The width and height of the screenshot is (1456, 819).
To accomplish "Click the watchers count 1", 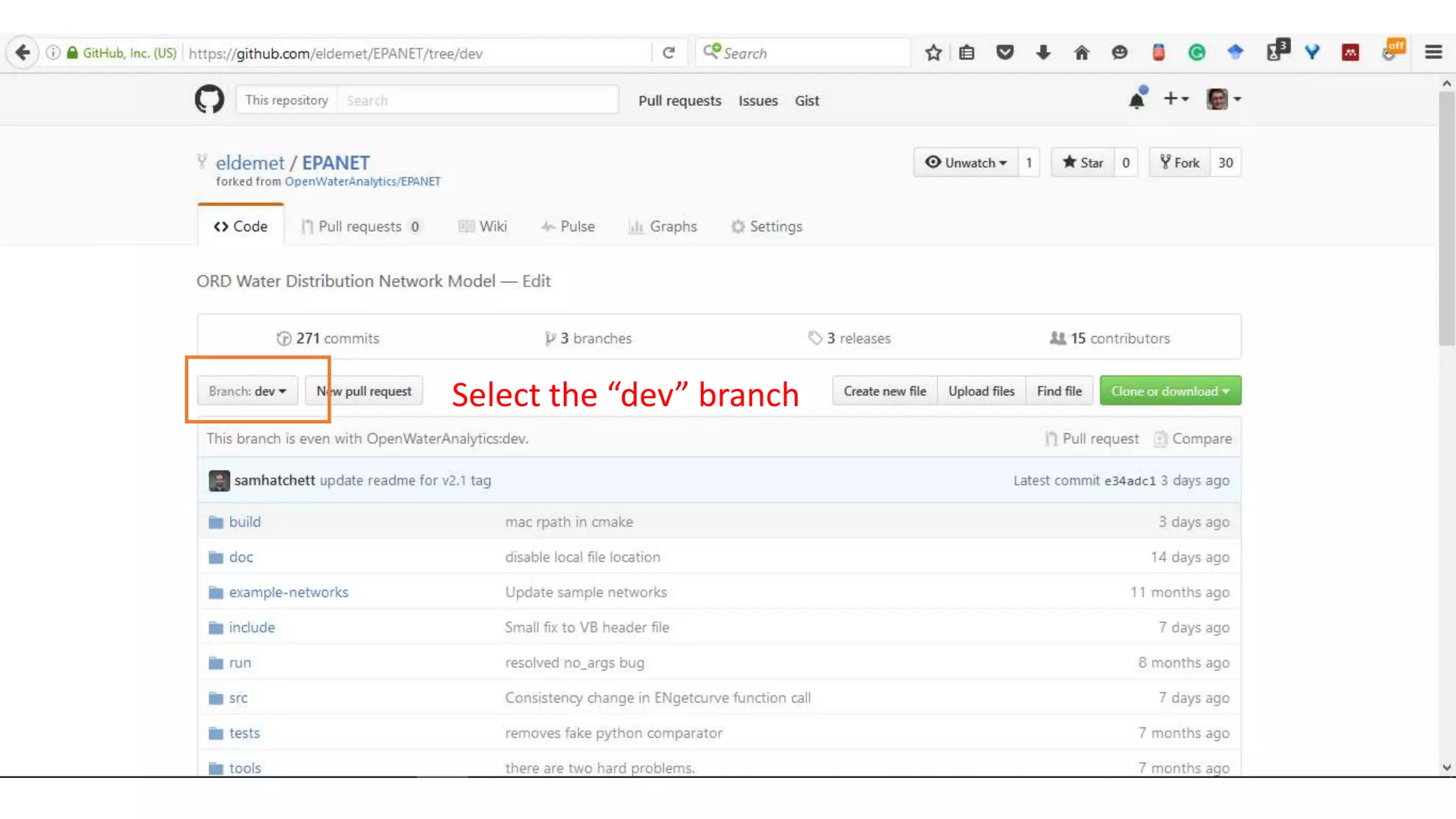I will click(x=1029, y=163).
